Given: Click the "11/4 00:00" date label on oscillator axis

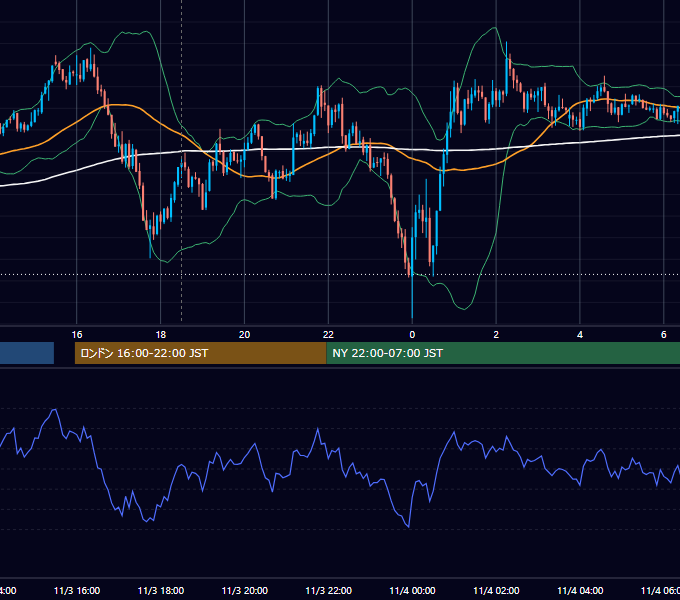Looking at the screenshot, I should pos(412,590).
